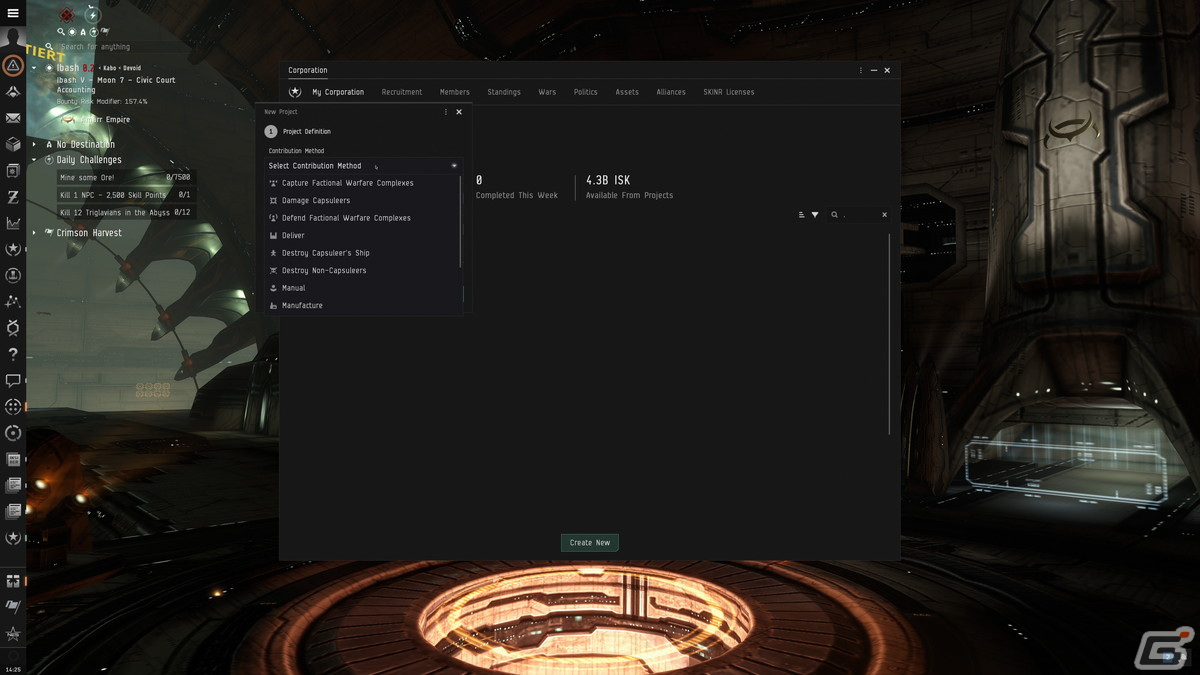Open Select Contribution Method dropdown
Viewport: 1200px width, 675px height.
tap(364, 166)
